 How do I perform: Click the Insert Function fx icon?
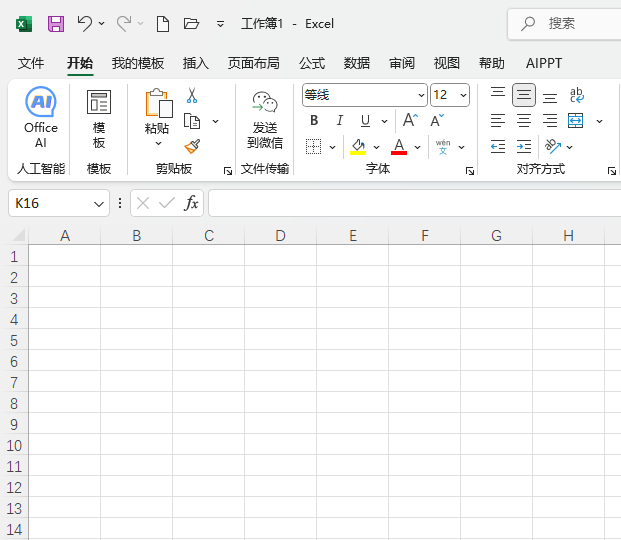[x=191, y=203]
